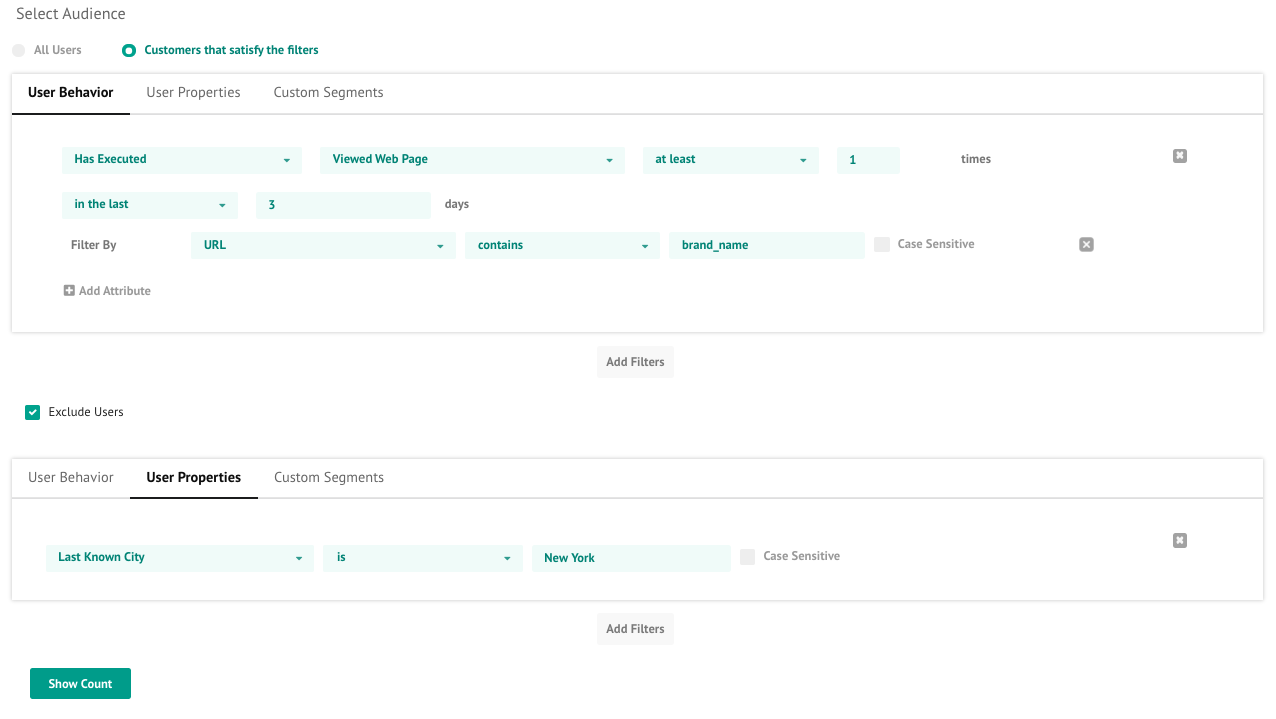Click the brand_name value field
This screenshot has height=719, width=1276.
pos(767,245)
